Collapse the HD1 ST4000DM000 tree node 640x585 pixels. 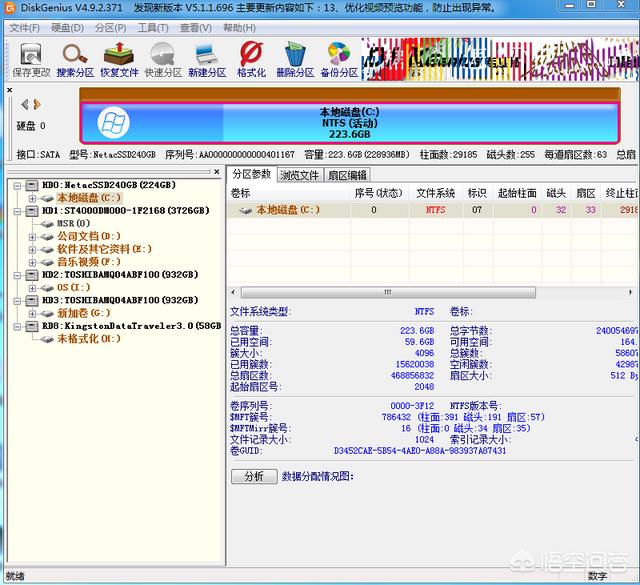click(x=17, y=211)
